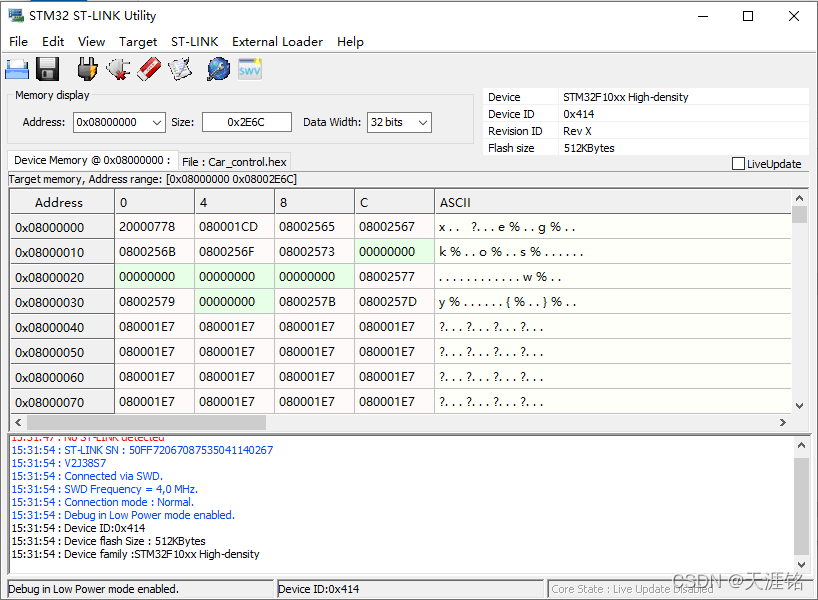The width and height of the screenshot is (818, 600).
Task: Click column header 0
Action: point(154,202)
